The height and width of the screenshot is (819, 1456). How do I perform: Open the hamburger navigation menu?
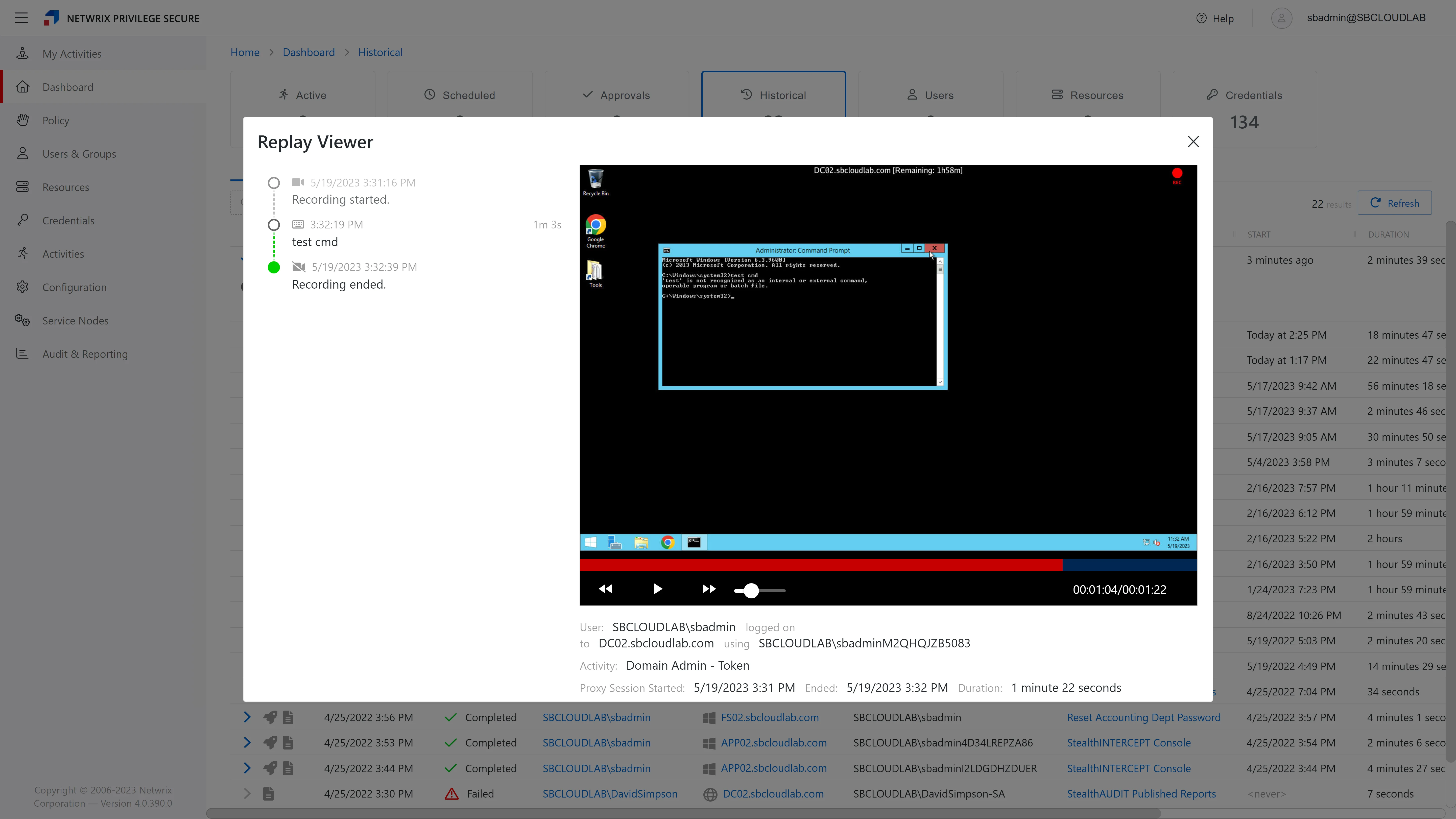(21, 18)
